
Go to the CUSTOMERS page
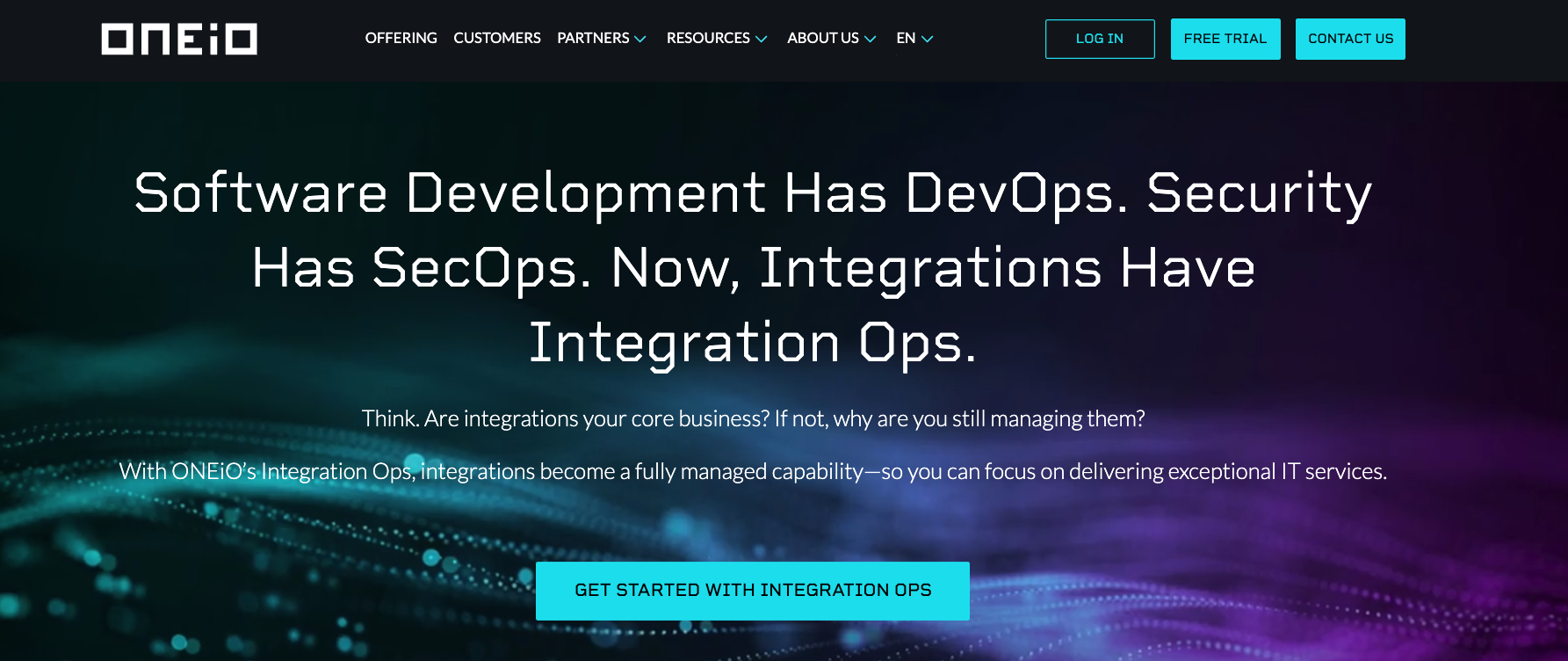(x=496, y=39)
